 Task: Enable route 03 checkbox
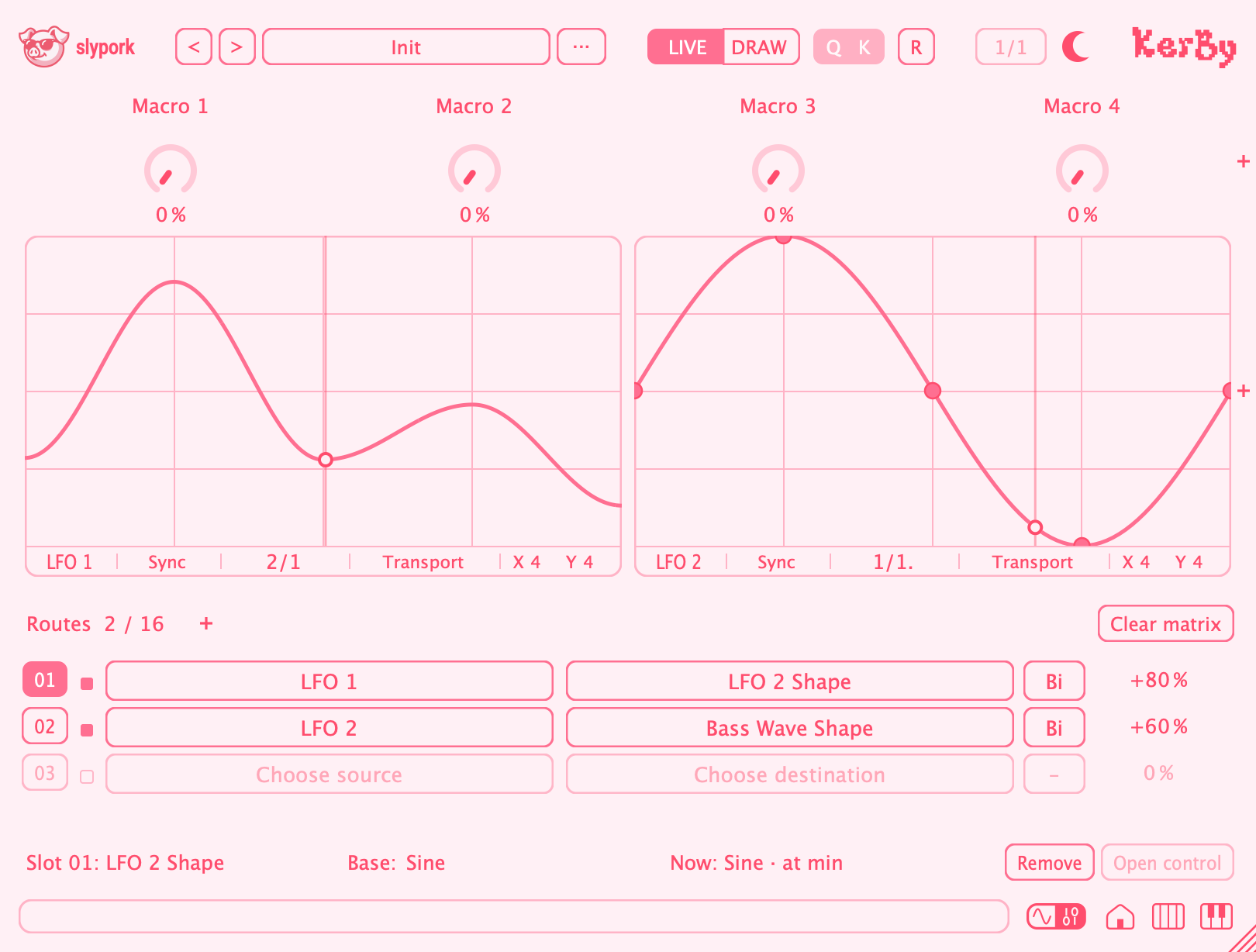(x=87, y=776)
